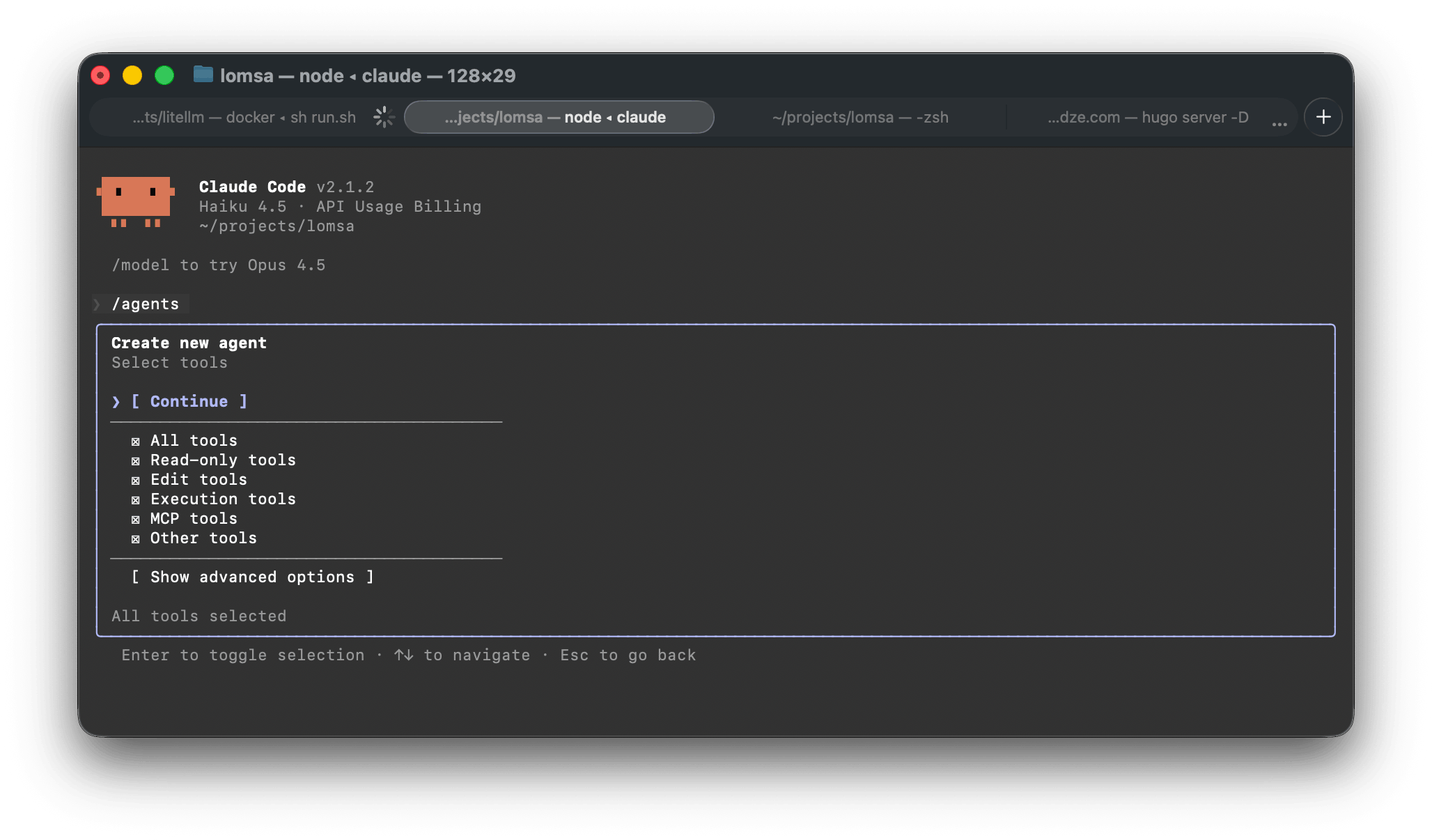The width and height of the screenshot is (1432, 840).
Task: Click the 'Haiku 4.5 · API Usage Billing' line
Action: click(340, 207)
